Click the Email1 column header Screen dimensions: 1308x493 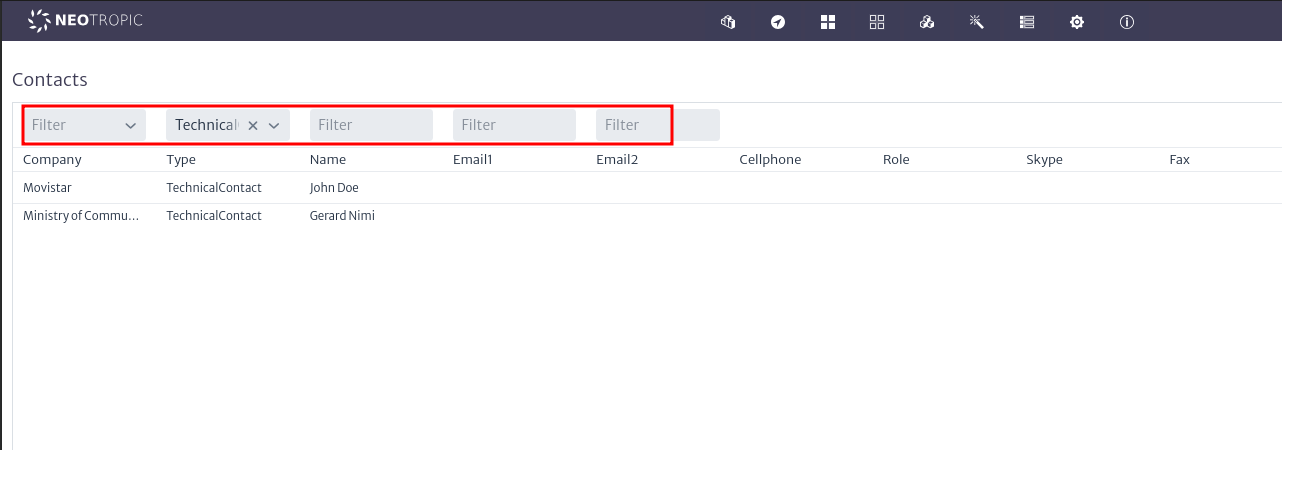473,159
